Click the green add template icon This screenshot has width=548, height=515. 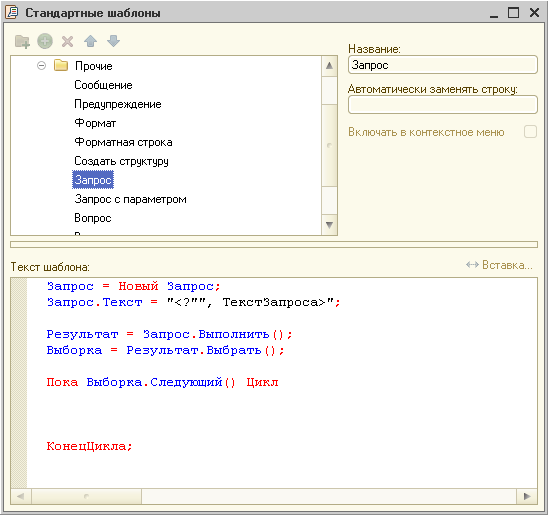click(x=45, y=41)
